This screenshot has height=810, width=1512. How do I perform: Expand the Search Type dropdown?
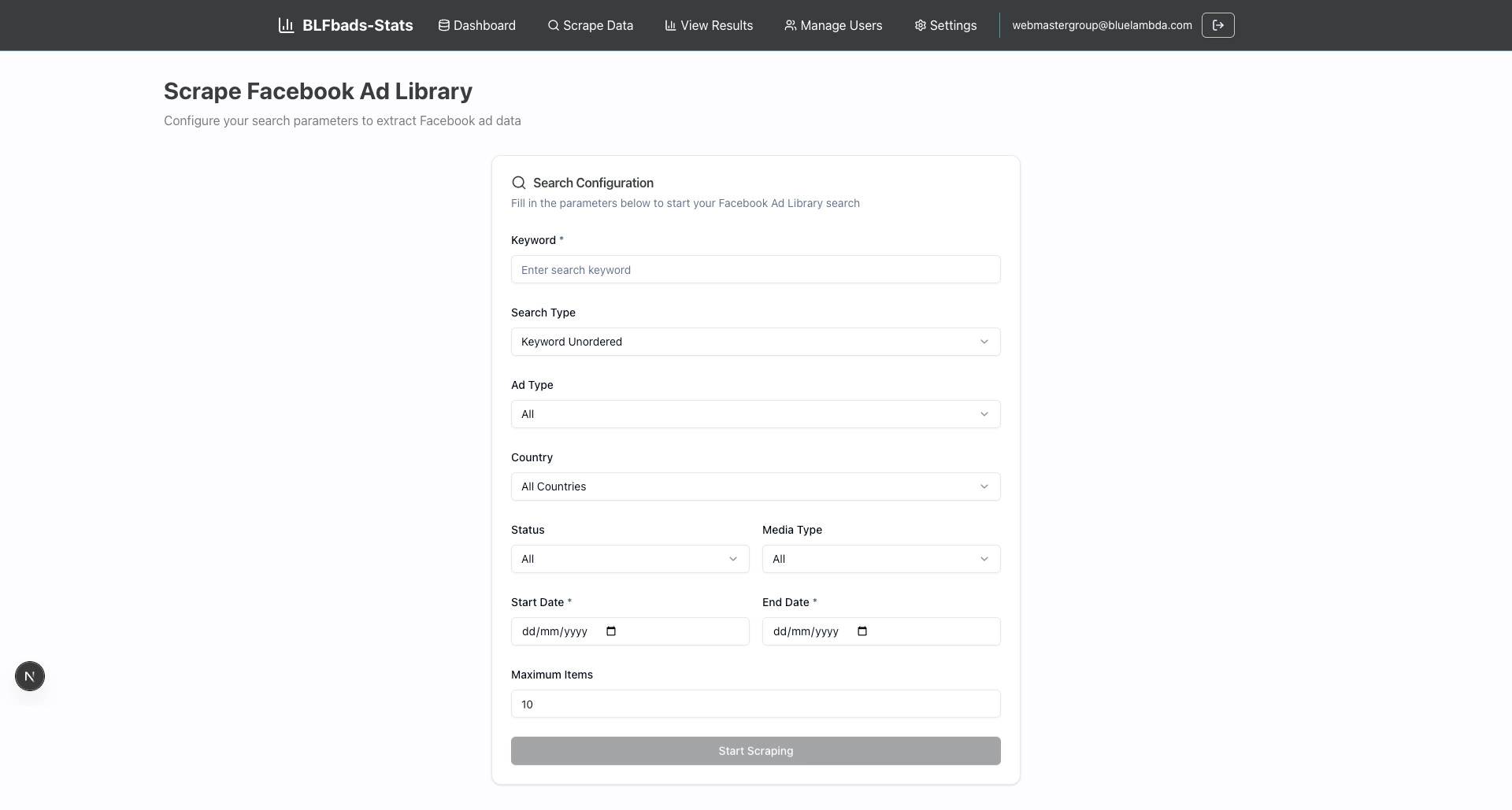tap(755, 342)
